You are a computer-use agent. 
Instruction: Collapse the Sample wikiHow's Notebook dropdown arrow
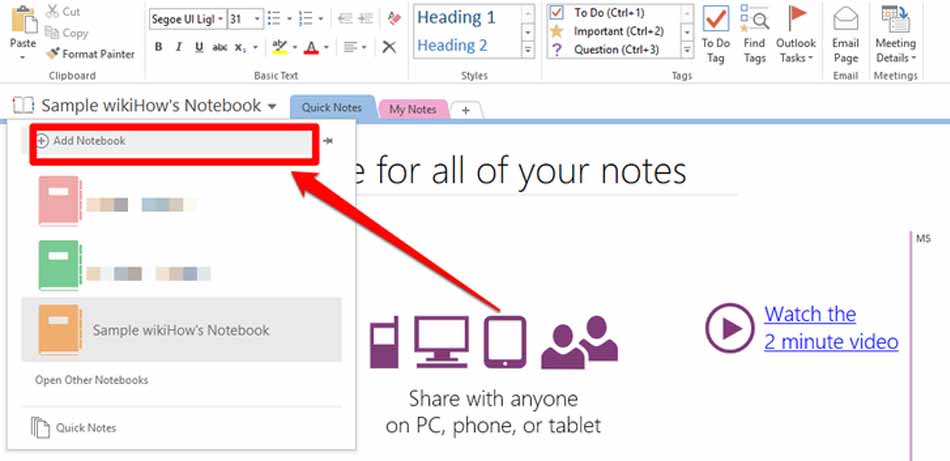click(272, 107)
